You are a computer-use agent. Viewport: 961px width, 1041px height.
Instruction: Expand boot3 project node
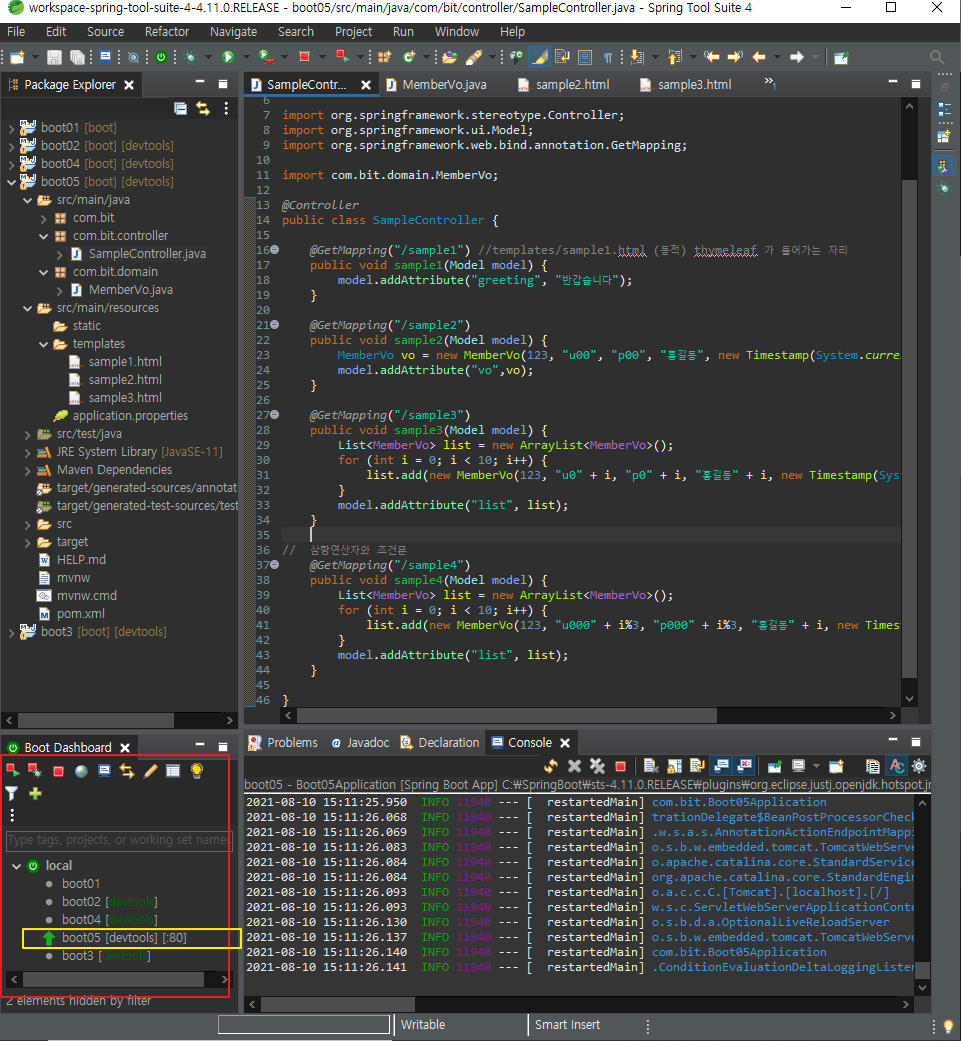pos(11,632)
